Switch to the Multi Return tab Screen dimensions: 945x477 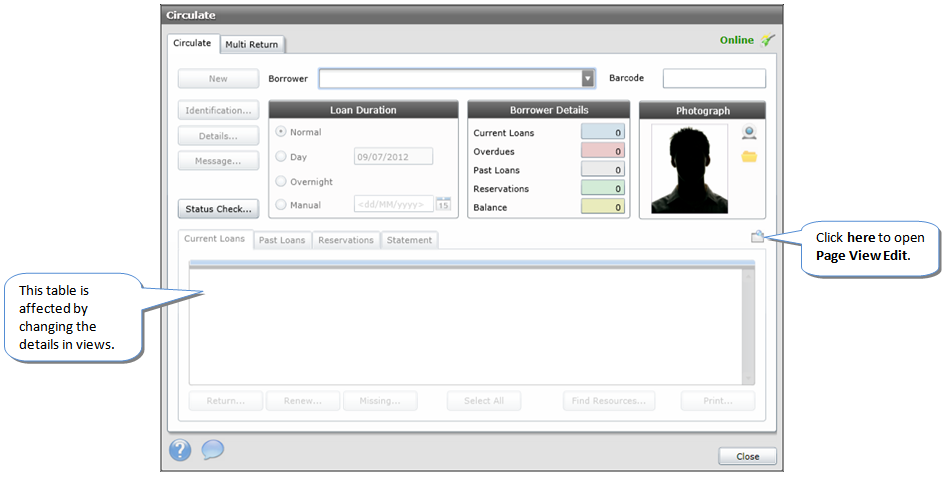252,44
